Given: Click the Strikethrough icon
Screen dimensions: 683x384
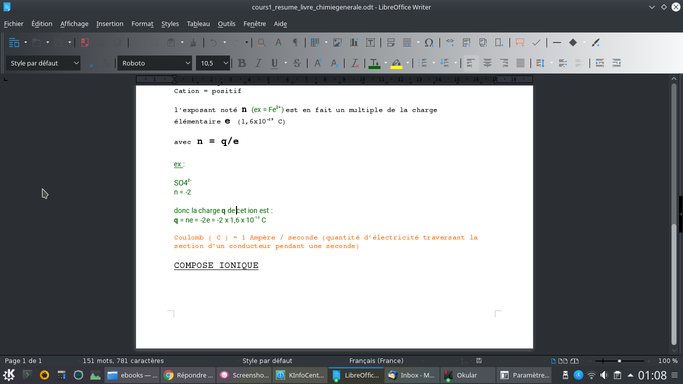Looking at the screenshot, I should coord(297,63).
